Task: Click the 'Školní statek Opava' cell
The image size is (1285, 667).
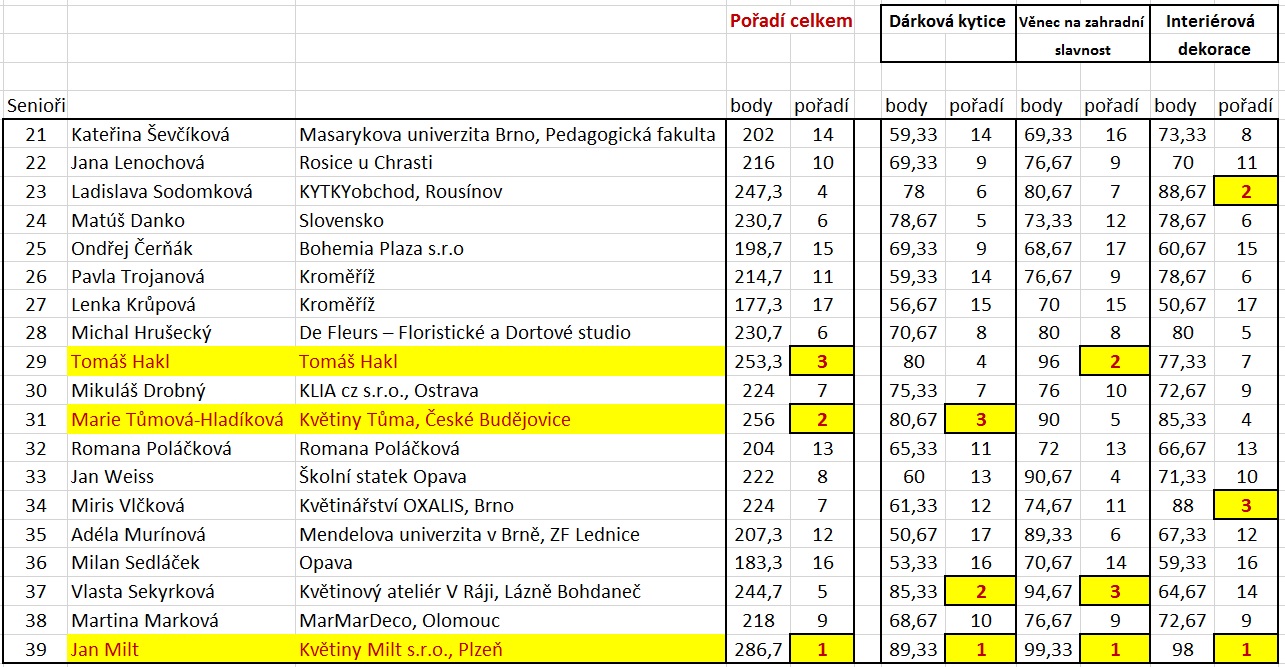Action: coord(383,477)
